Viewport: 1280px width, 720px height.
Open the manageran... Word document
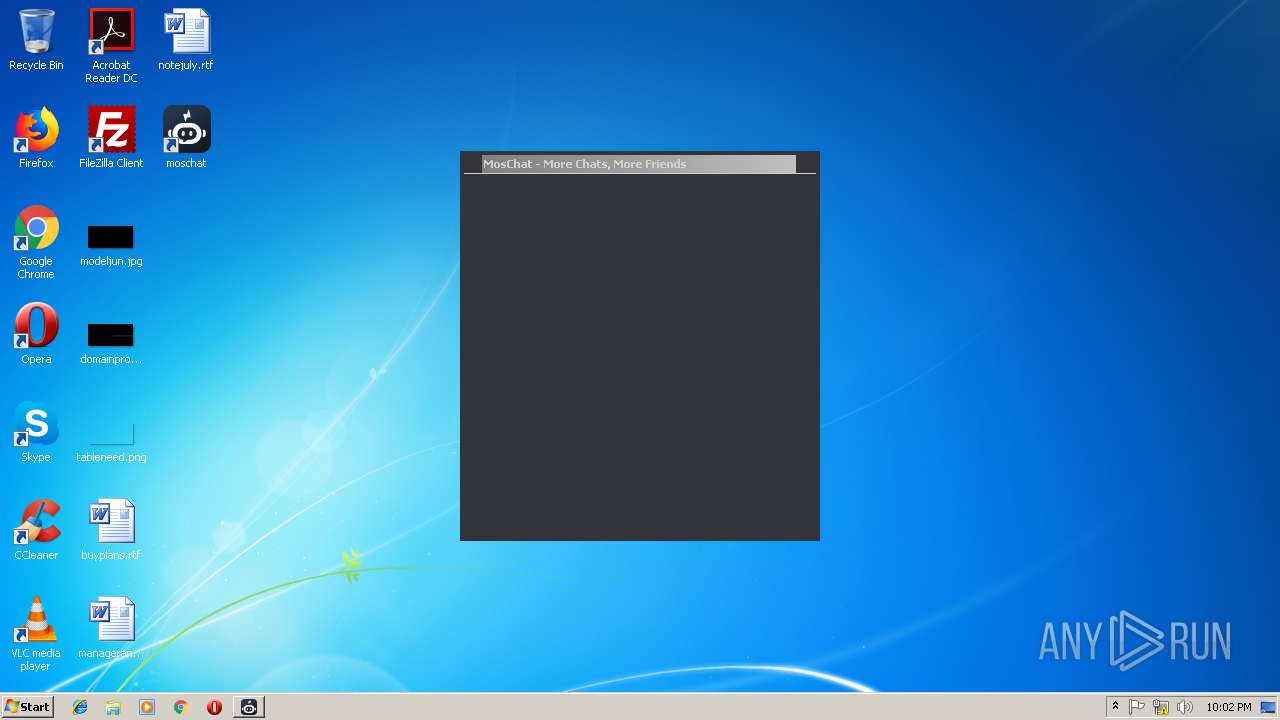pyautogui.click(x=111, y=628)
